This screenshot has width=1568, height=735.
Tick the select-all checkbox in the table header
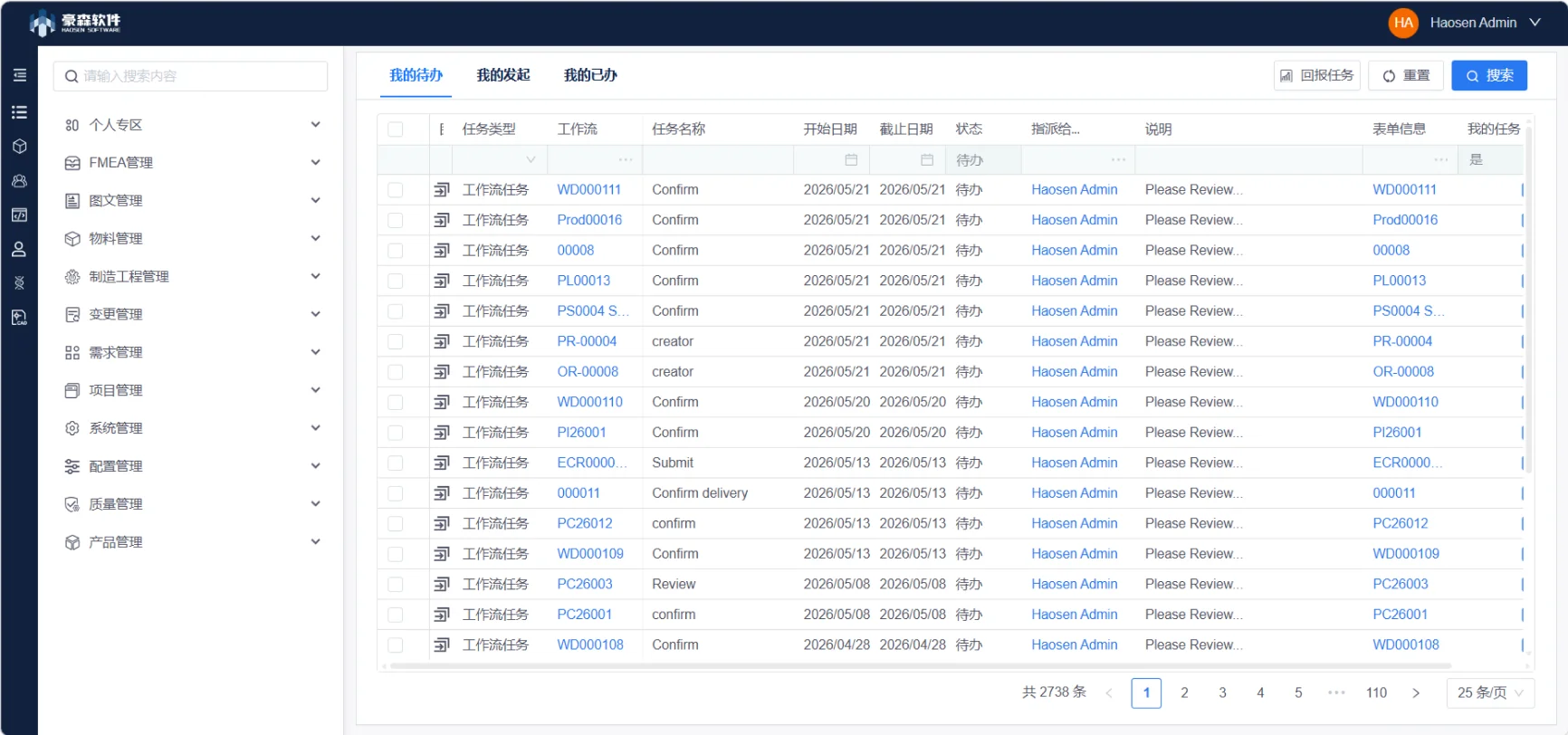396,129
